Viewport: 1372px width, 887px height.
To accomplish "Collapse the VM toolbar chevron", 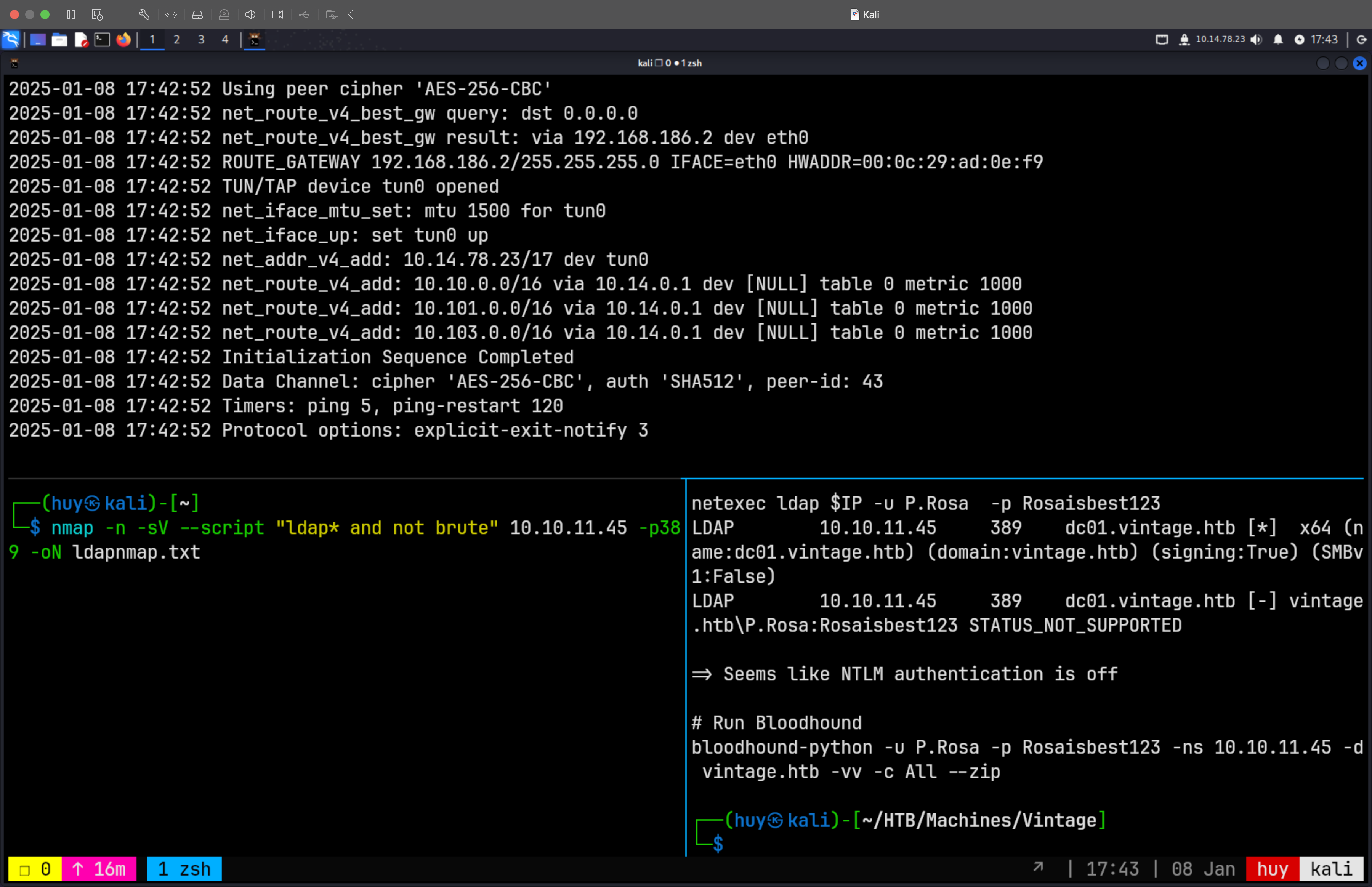I will [350, 14].
